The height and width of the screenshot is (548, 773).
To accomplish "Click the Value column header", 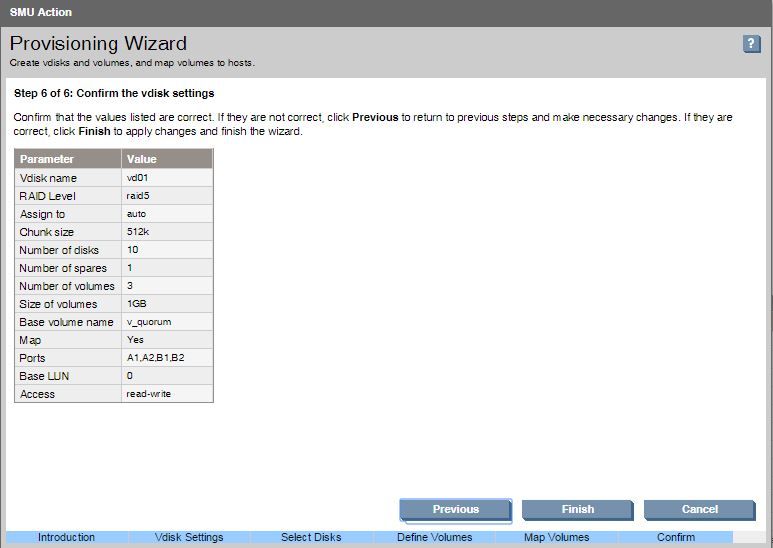I will click(167, 159).
